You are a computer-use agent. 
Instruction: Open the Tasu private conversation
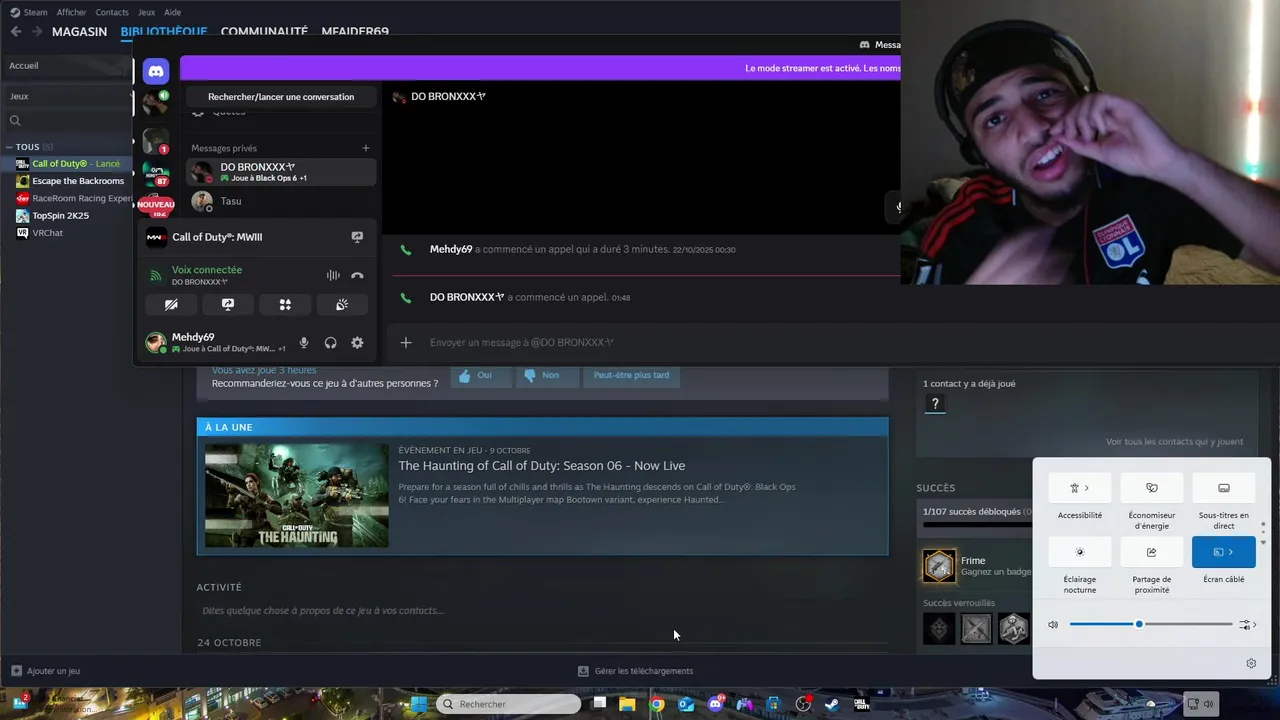(281, 201)
